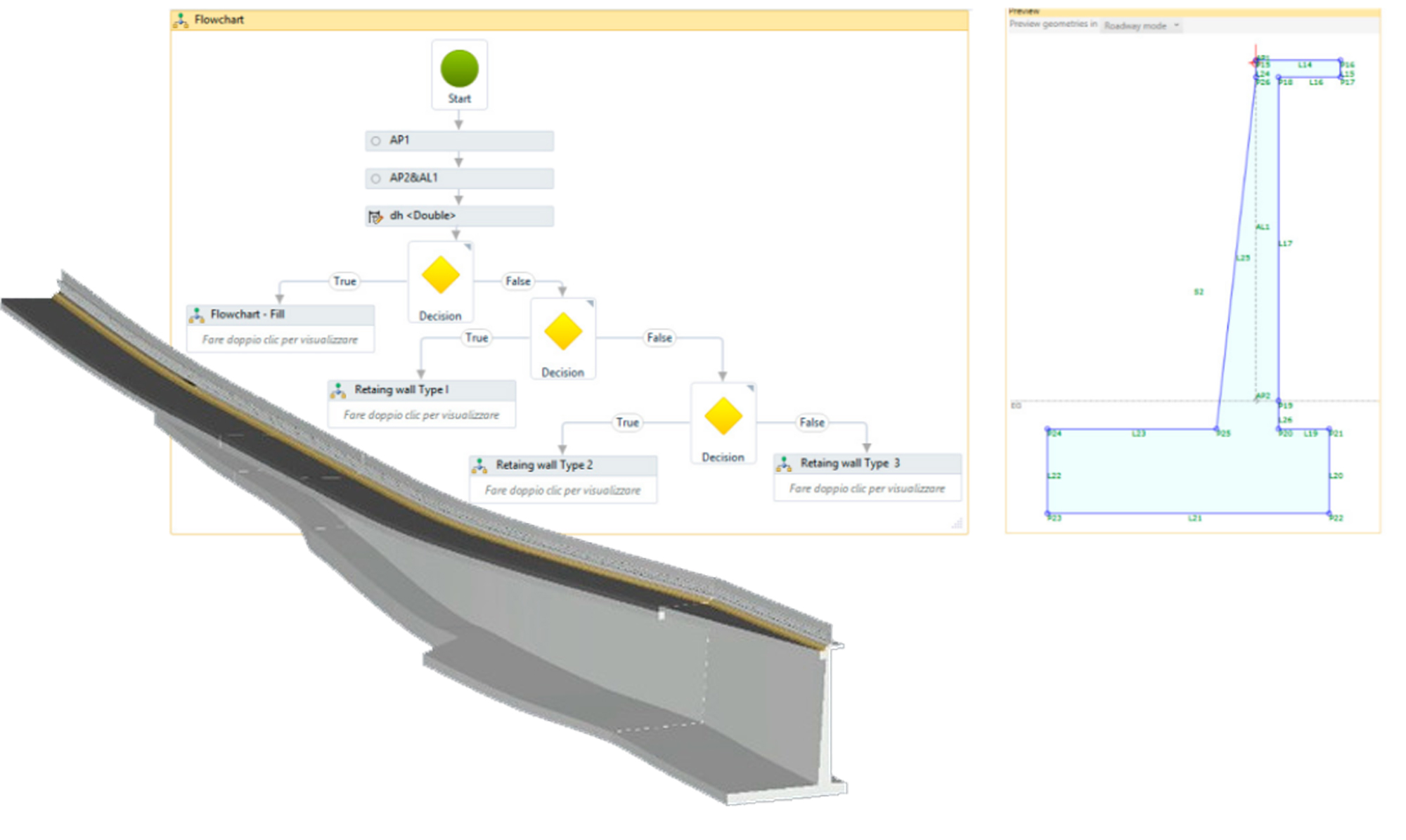This screenshot has height=840, width=1406.
Task: Click the Retaing wall Type 3 flowchart icon
Action: pyautogui.click(x=784, y=464)
